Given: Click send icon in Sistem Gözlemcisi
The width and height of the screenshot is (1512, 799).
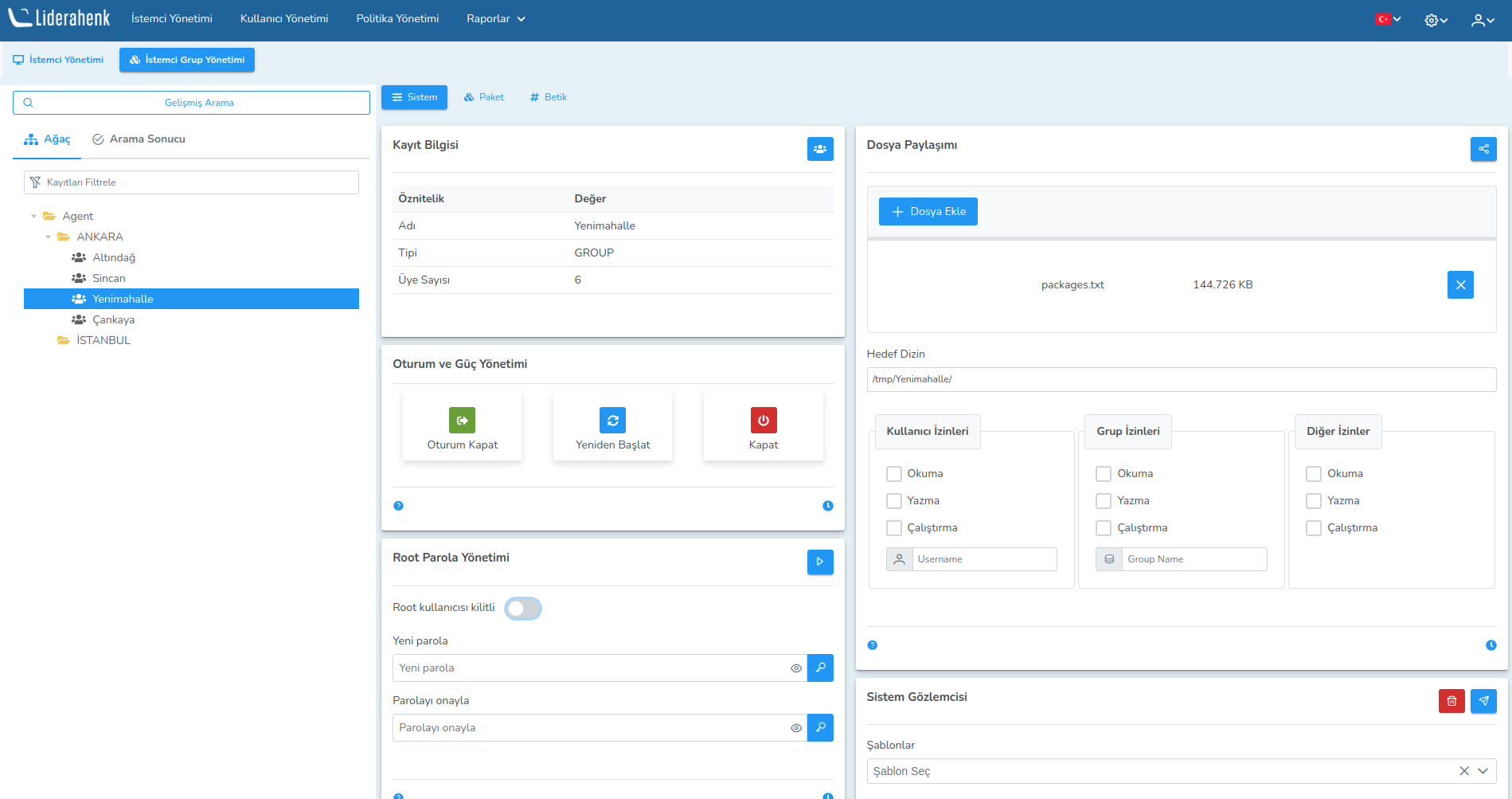Looking at the screenshot, I should (1483, 701).
